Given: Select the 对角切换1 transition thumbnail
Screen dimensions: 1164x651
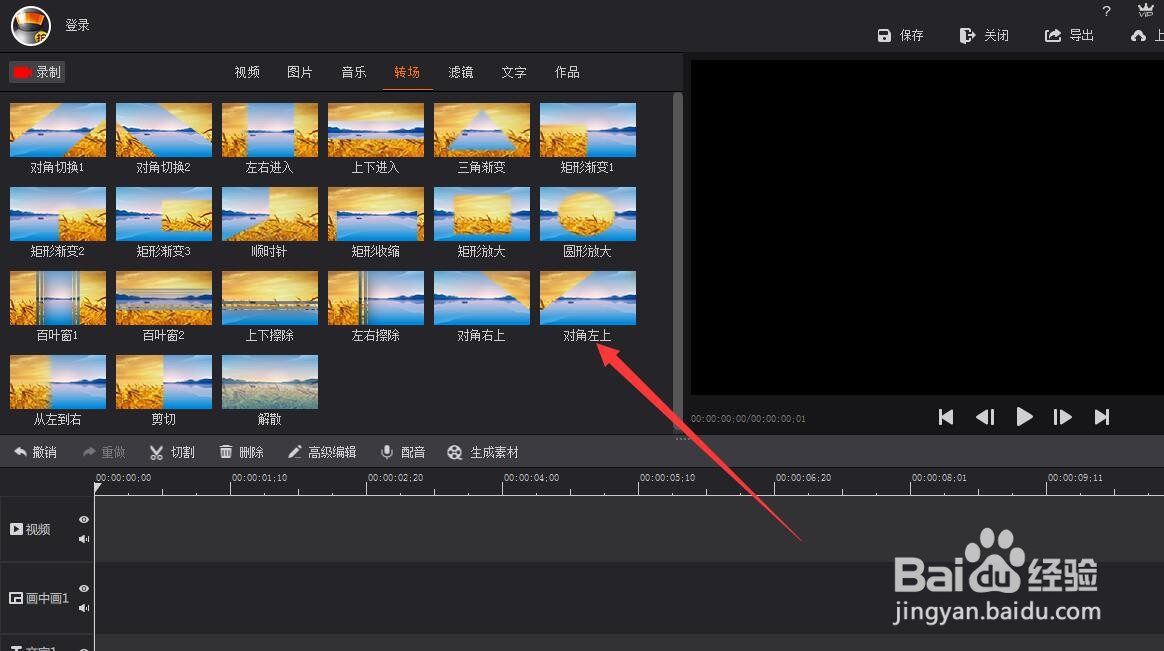Looking at the screenshot, I should click(x=58, y=130).
